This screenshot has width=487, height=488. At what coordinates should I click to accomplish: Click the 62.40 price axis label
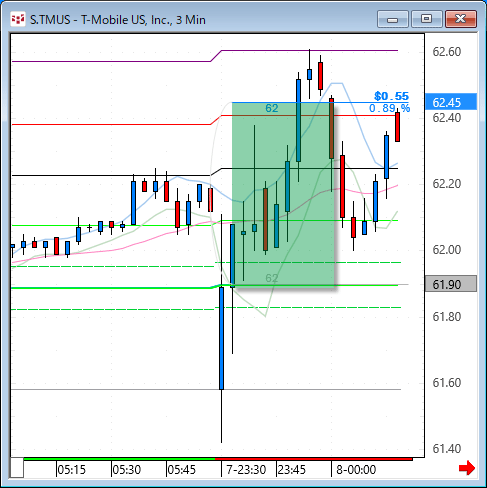(x=447, y=118)
